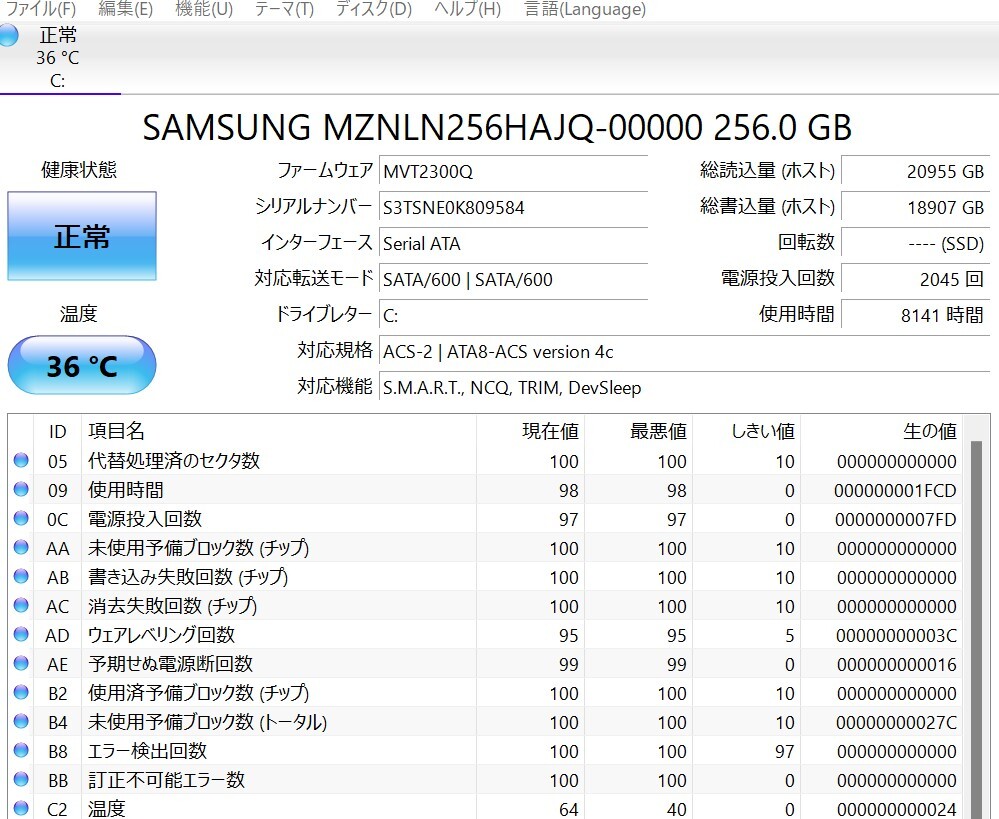Click the standard field ACS-2 | ATA8-ACS
The width and height of the screenshot is (999, 819).
(684, 351)
